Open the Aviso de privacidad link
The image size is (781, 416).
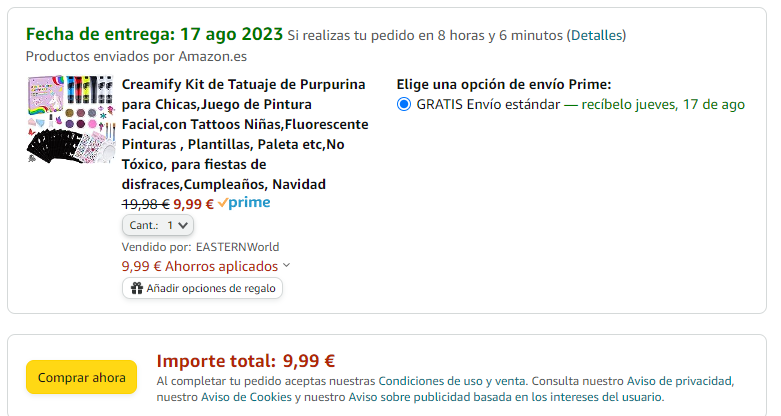679,381
